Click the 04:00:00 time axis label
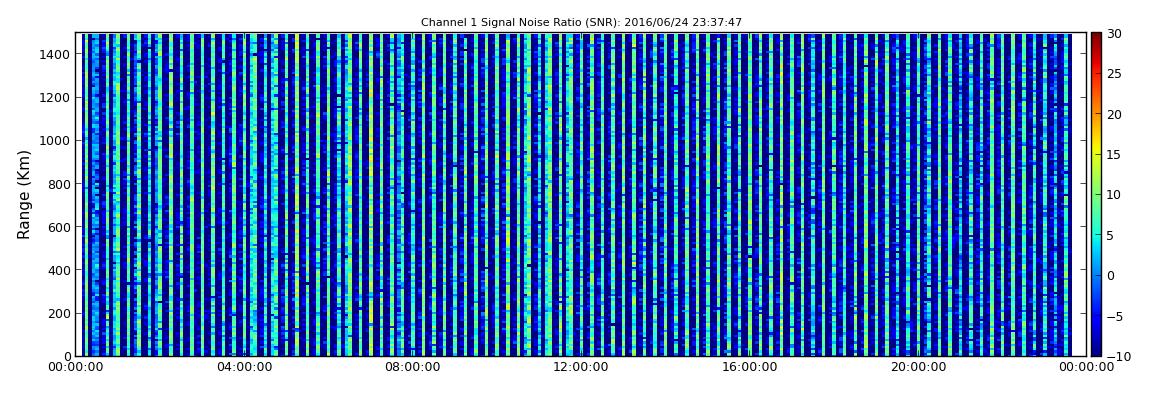Image resolution: width=1150 pixels, height=407 pixels. (244, 367)
